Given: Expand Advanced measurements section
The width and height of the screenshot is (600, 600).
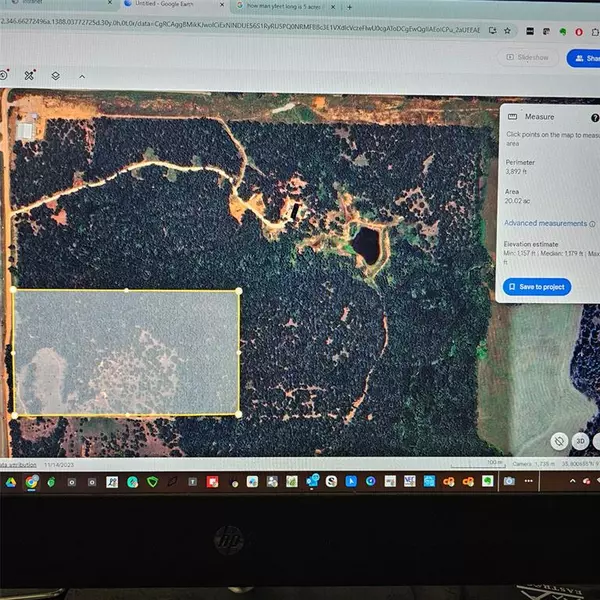Looking at the screenshot, I should pos(545,224).
